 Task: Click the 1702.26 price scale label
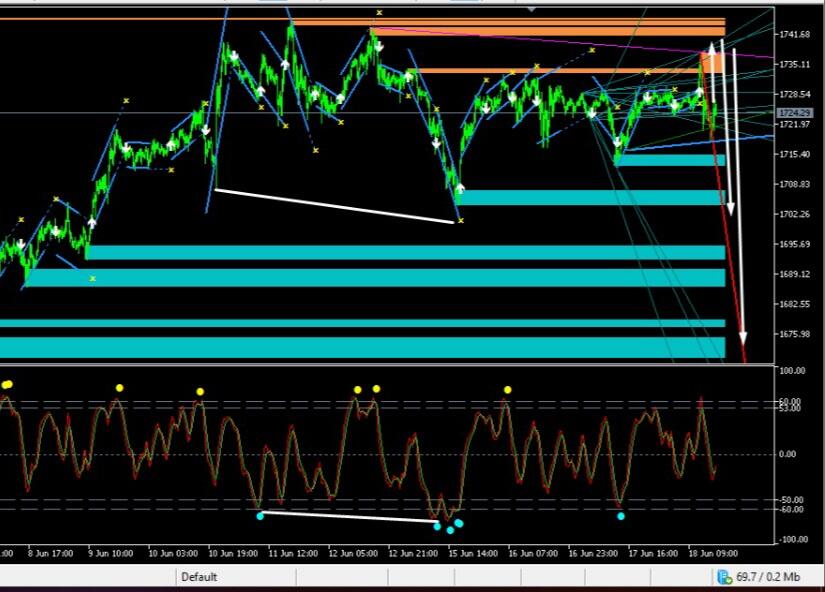point(795,214)
